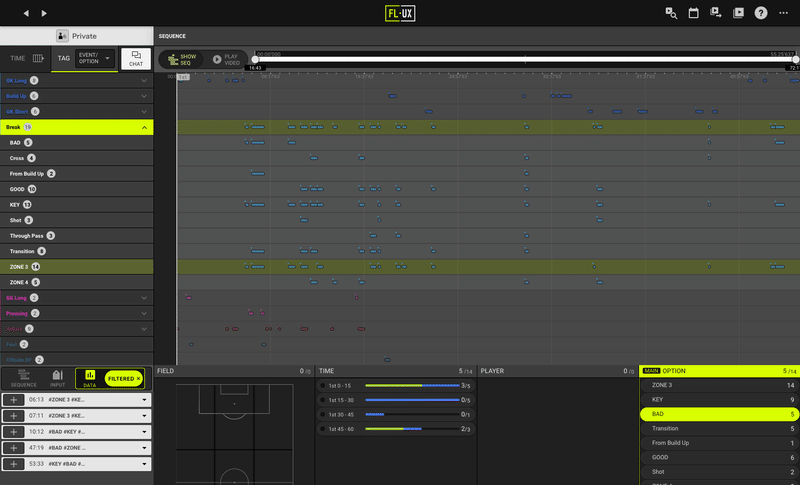Click the Private user icon
Image resolution: width=800 pixels, height=485 pixels.
coord(62,36)
